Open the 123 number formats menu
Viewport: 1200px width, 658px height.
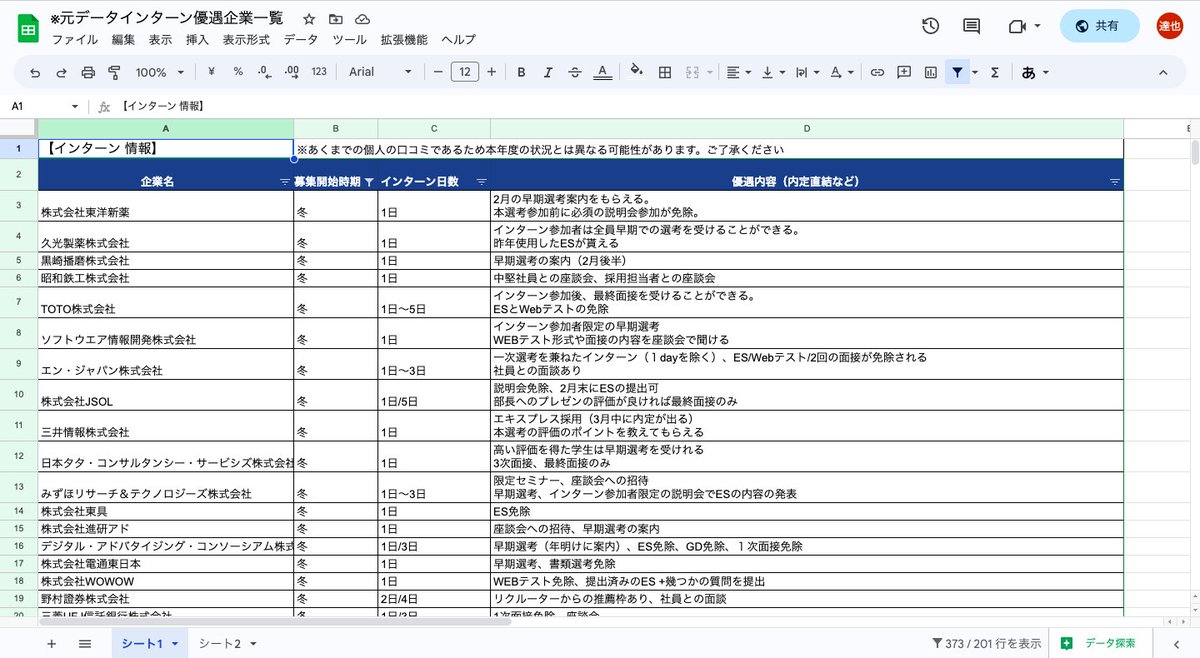tap(320, 72)
